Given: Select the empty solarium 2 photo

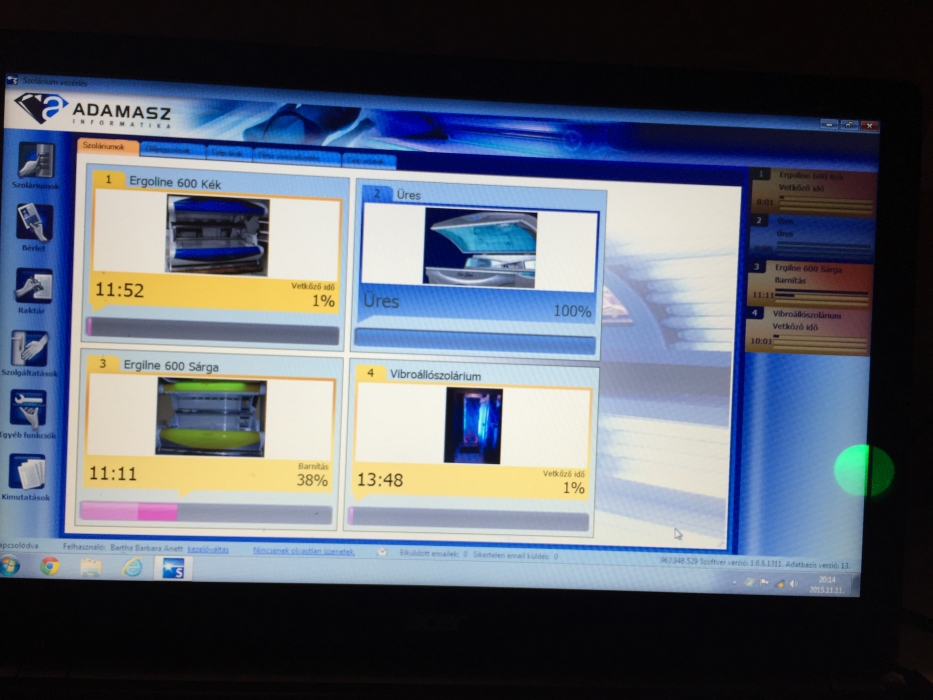Looking at the screenshot, I should pyautogui.click(x=480, y=247).
